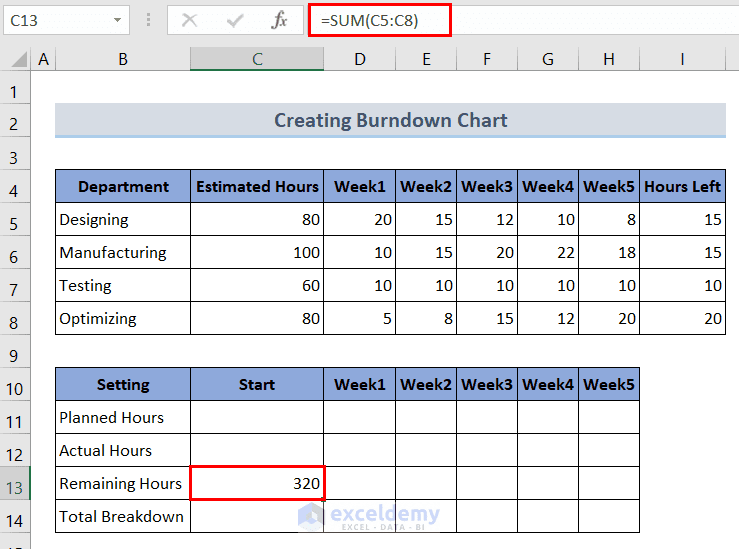739x549 pixels.
Task: Select column B header
Action: click(x=123, y=59)
